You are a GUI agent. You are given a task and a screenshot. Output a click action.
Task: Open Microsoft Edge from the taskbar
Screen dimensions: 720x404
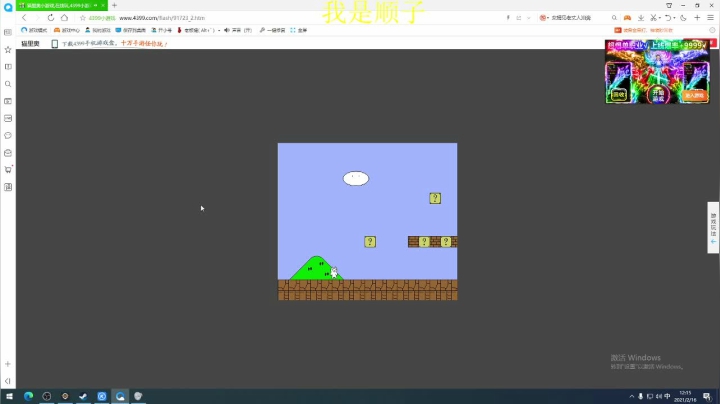coord(28,396)
